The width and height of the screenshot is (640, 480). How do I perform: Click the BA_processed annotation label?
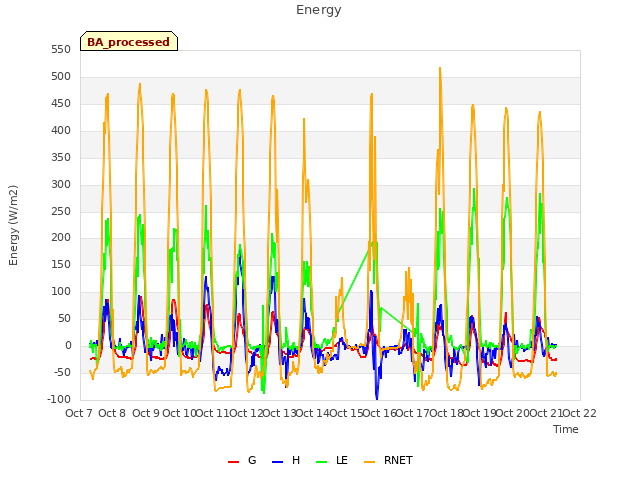tap(129, 41)
